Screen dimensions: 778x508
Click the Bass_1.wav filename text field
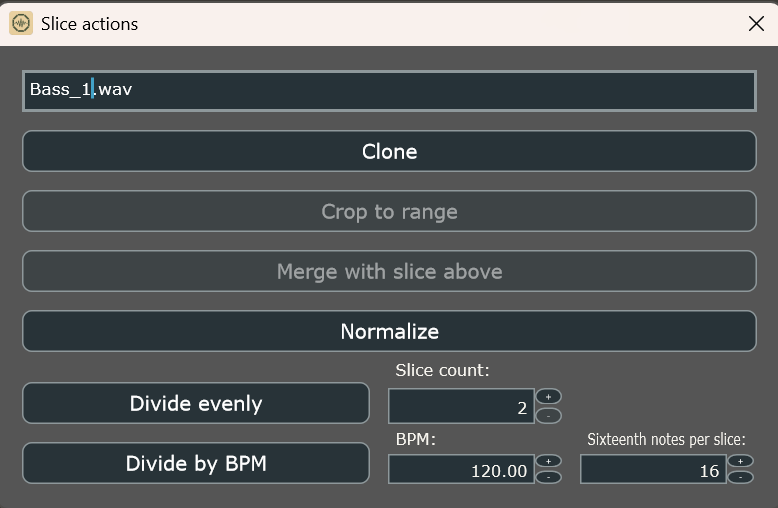click(389, 91)
